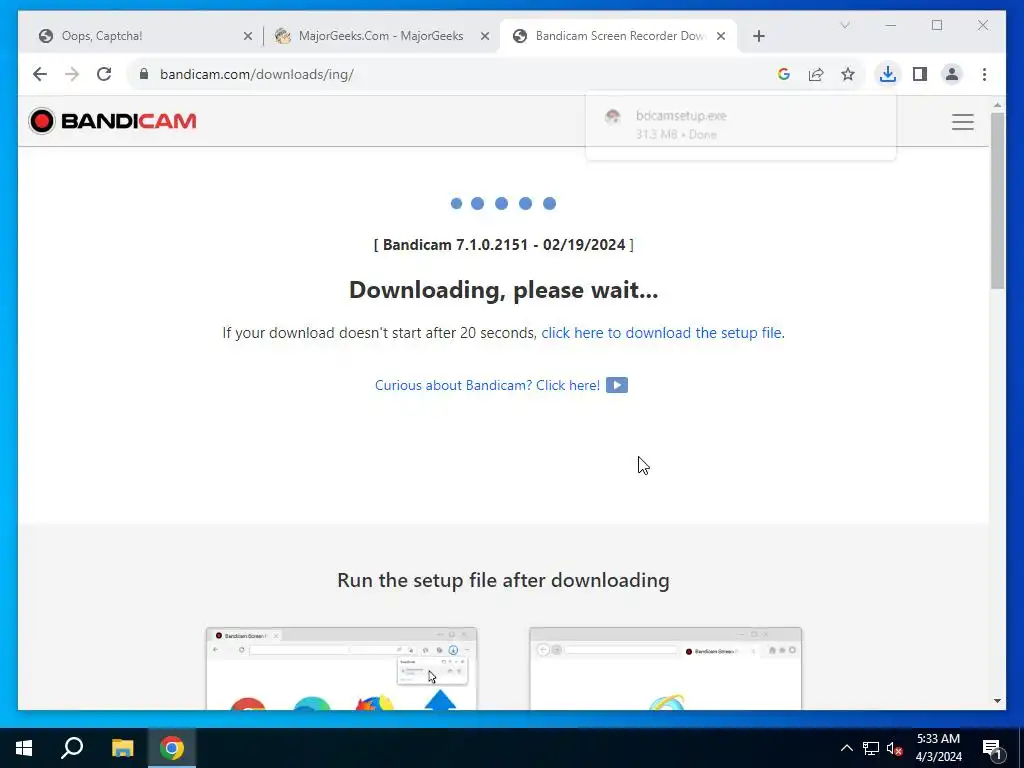Viewport: 1024px width, 768px height.
Task: Reload the Bandicam download page
Action: click(x=104, y=74)
